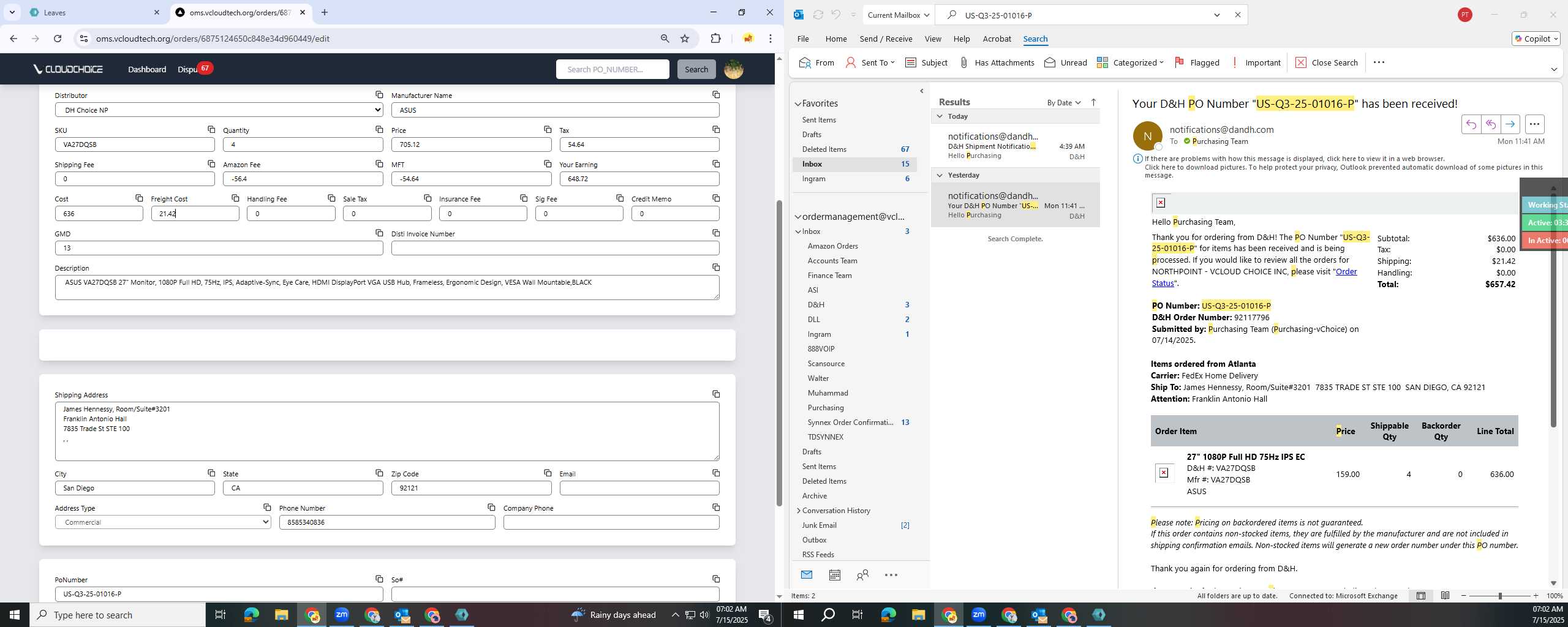Copy the Freight Cost value

click(x=235, y=198)
